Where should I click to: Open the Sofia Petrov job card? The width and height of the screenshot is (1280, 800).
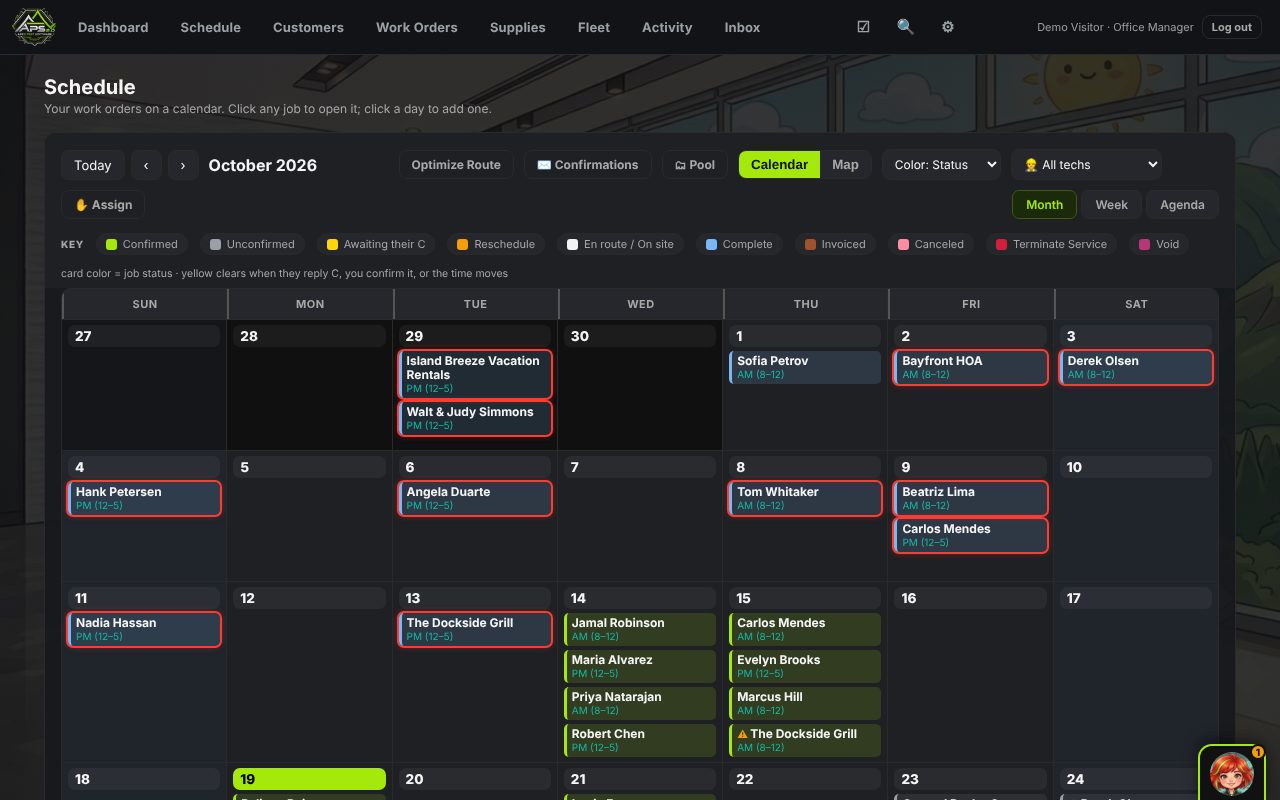point(805,367)
